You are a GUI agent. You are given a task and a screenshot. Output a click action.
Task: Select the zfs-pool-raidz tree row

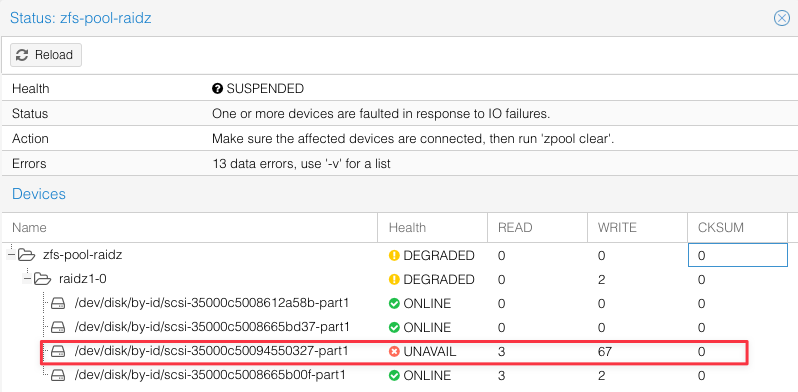point(394,255)
